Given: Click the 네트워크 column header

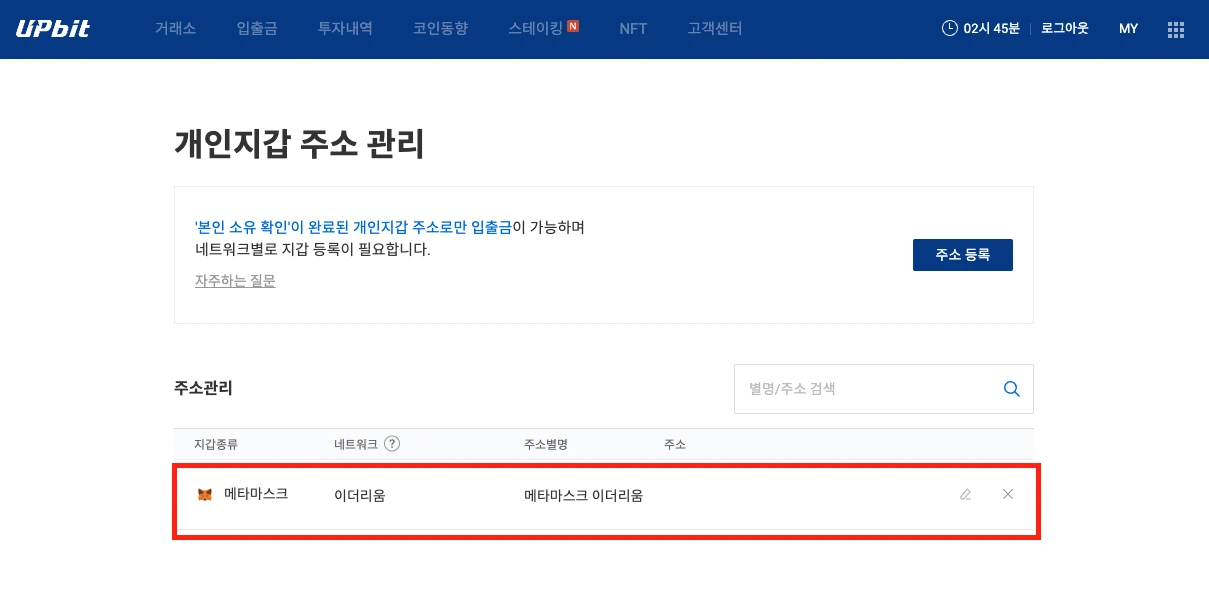Looking at the screenshot, I should 356,444.
